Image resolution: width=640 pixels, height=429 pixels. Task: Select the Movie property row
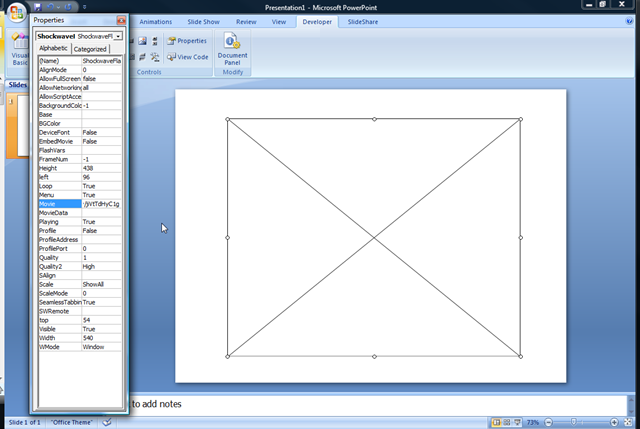tap(80, 204)
